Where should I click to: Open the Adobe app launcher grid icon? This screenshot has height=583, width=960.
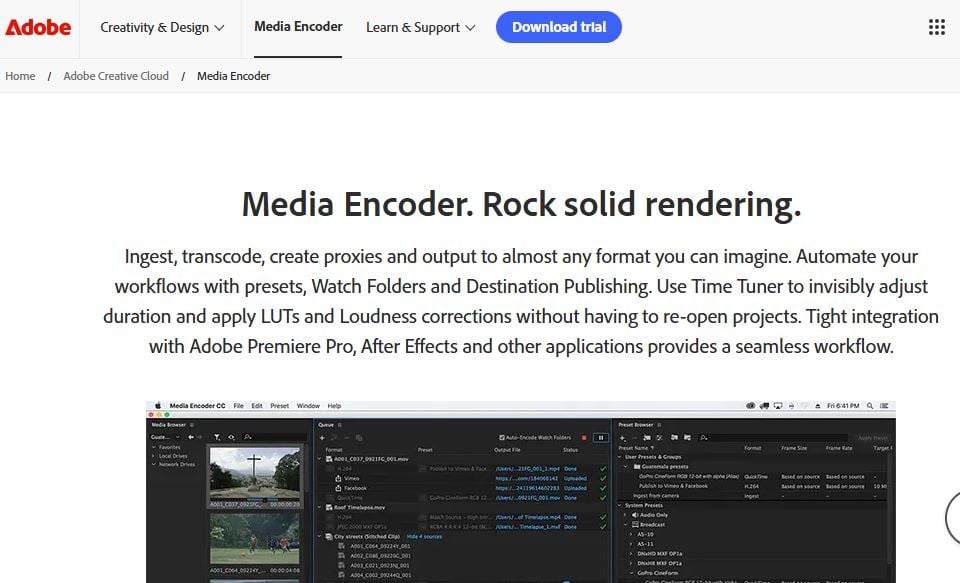(936, 27)
